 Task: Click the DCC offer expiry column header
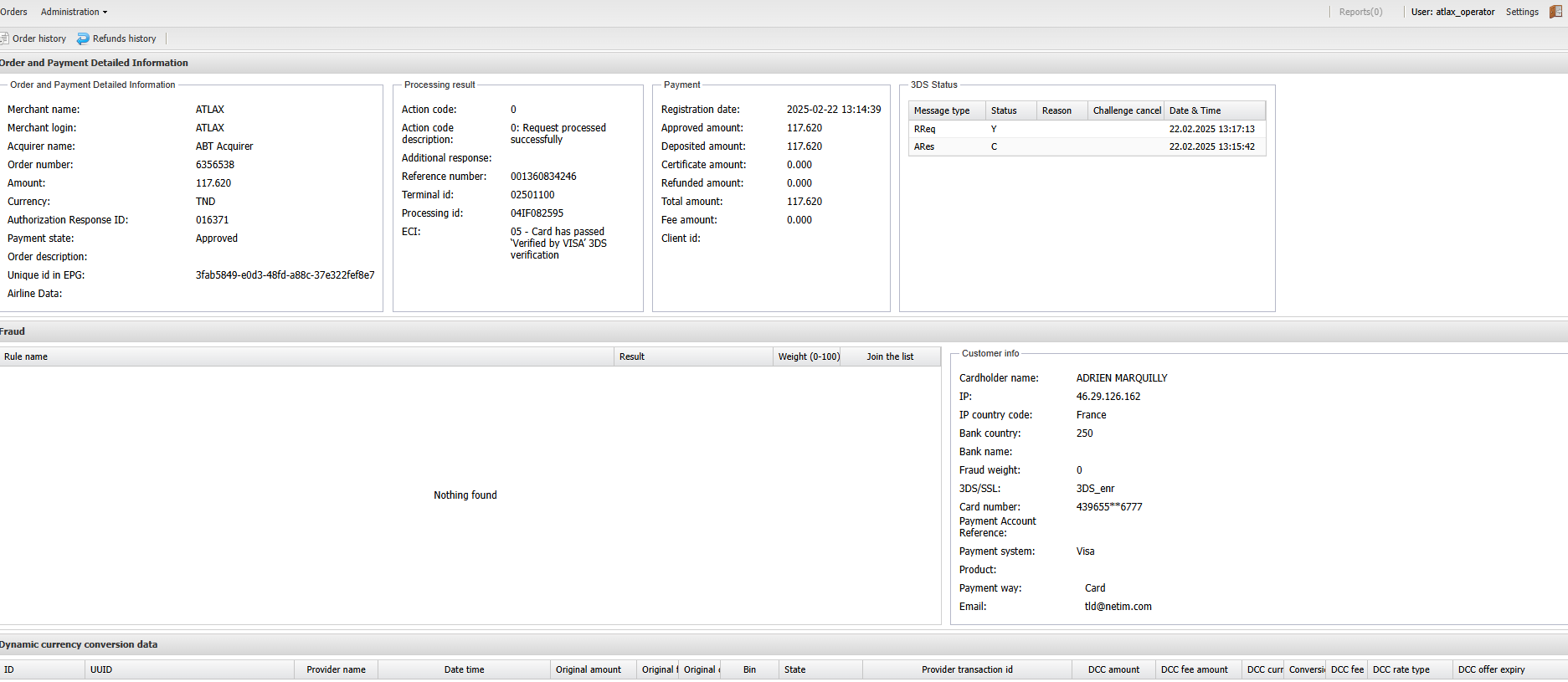point(1491,669)
